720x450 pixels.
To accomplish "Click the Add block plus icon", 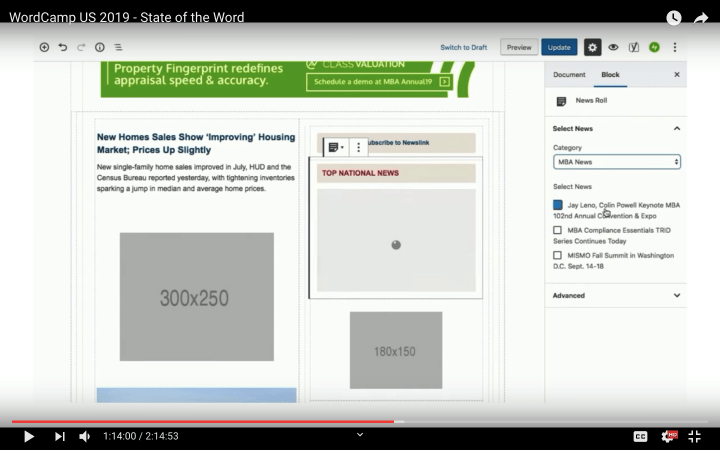I will tap(44, 47).
